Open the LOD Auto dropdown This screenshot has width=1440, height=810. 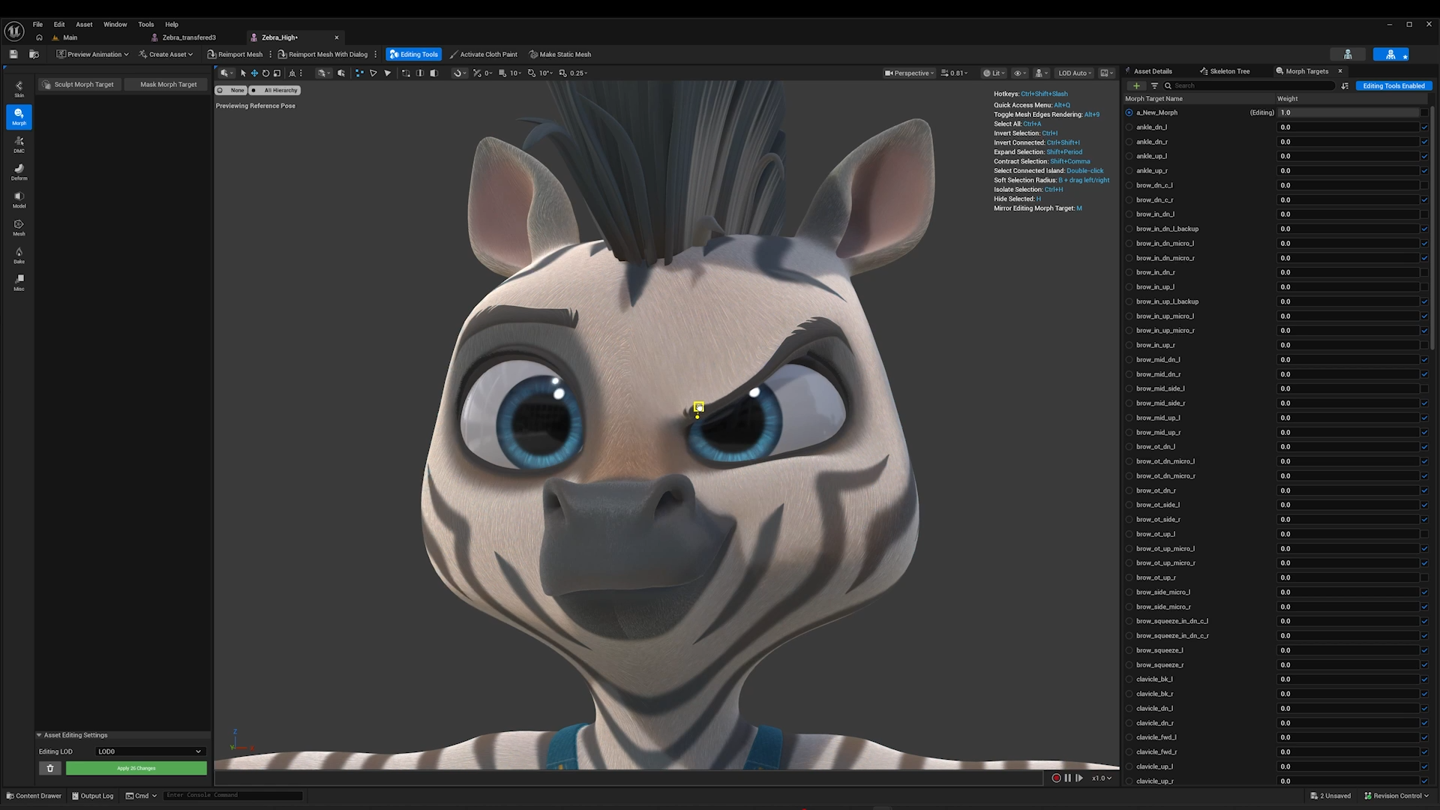click(1075, 73)
